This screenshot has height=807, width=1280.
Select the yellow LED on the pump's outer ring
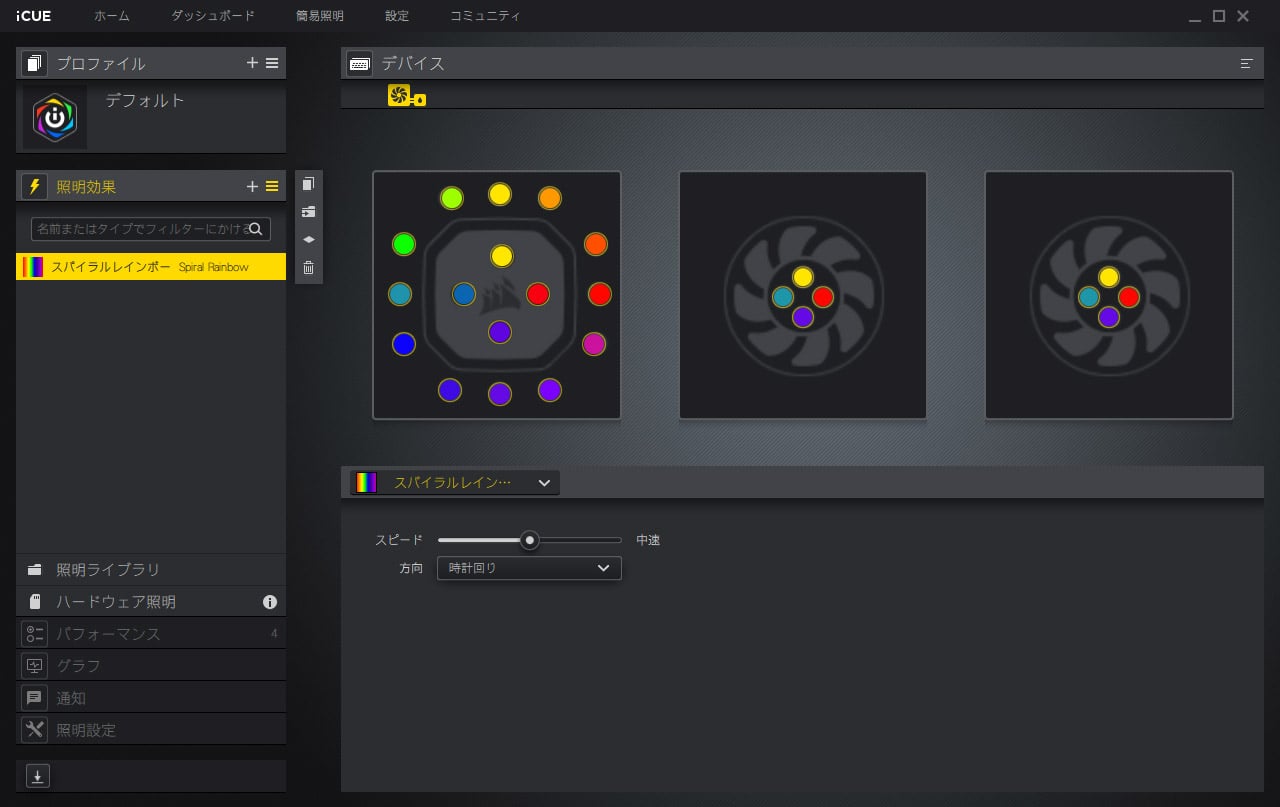click(500, 194)
